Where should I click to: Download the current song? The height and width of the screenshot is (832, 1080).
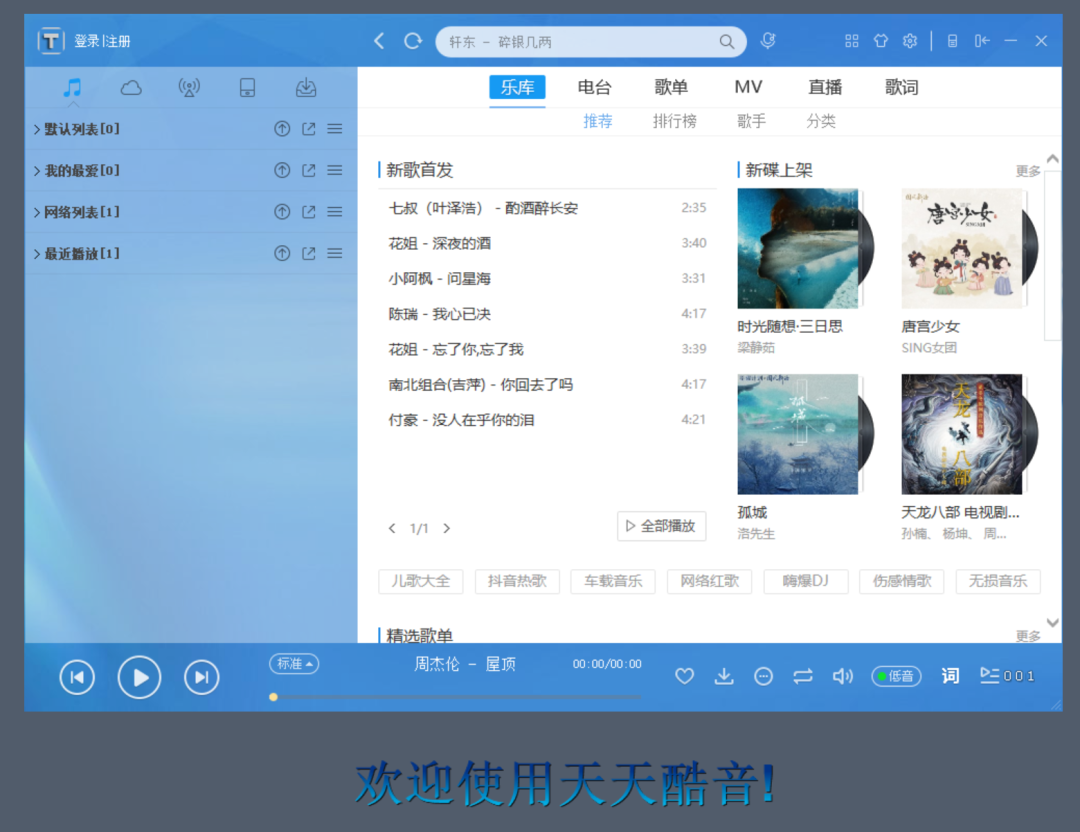click(x=724, y=676)
